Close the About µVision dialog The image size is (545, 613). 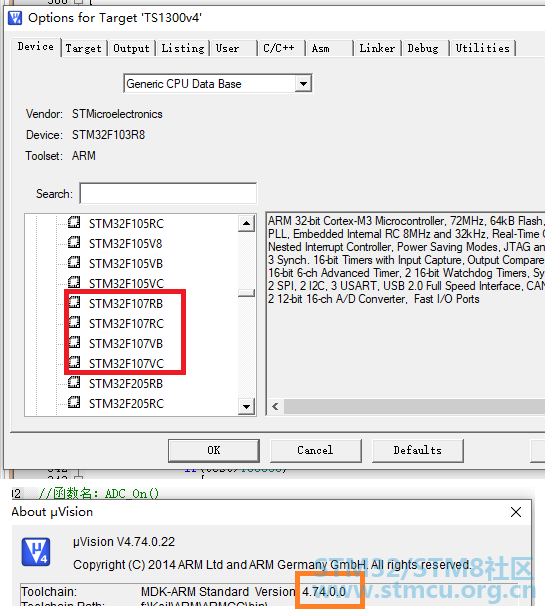coord(516,512)
